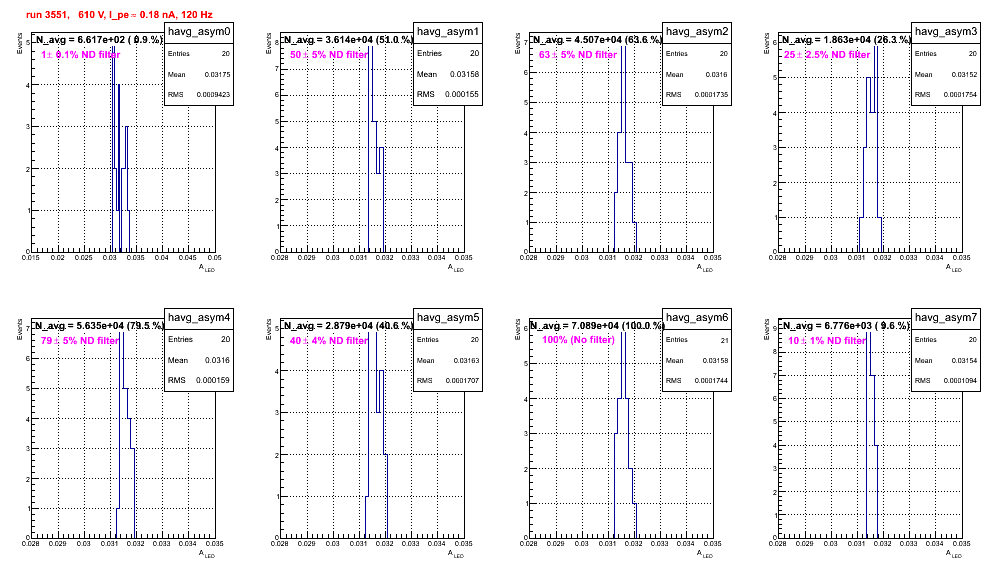Pick the magenta 50± 5% ND filter label

329,55
